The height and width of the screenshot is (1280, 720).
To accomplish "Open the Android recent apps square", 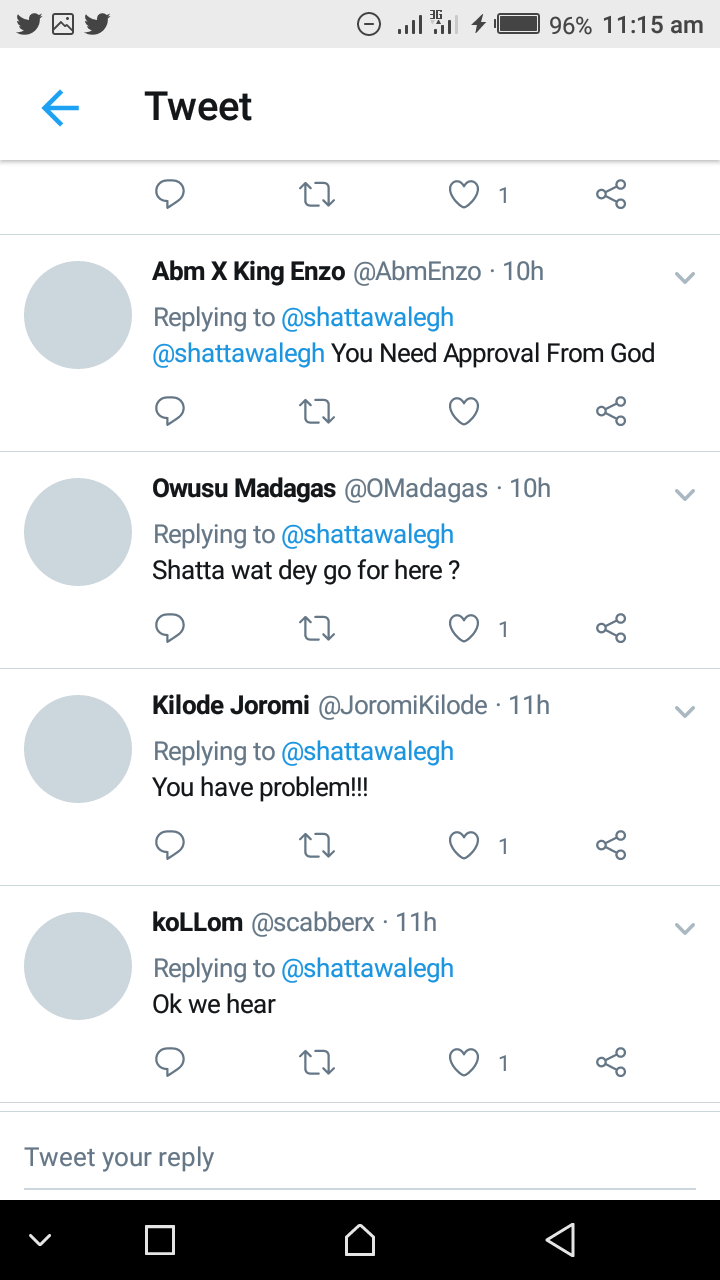I will (160, 1240).
